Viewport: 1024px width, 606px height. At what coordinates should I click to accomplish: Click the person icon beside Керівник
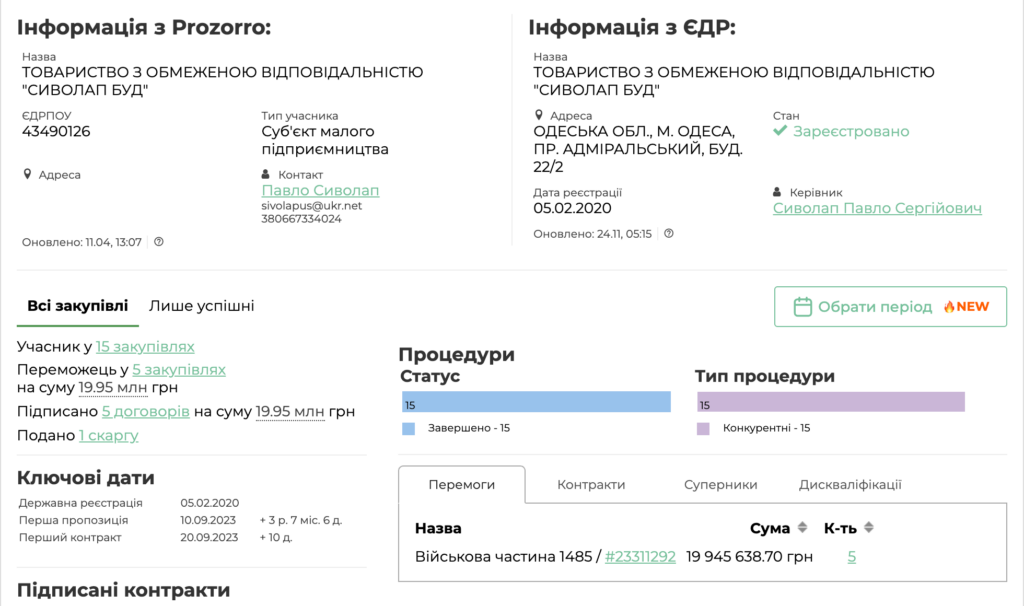pyautogui.click(x=778, y=192)
